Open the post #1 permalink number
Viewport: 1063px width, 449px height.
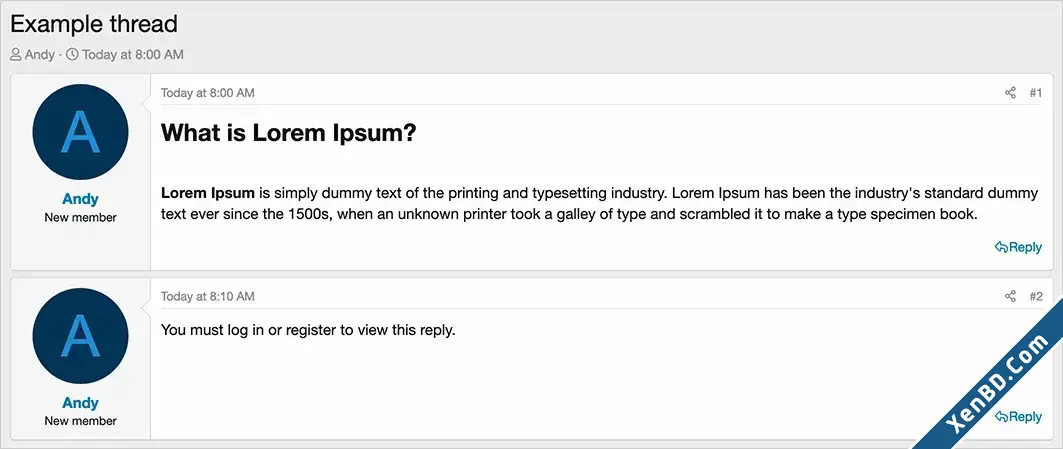point(1036,93)
